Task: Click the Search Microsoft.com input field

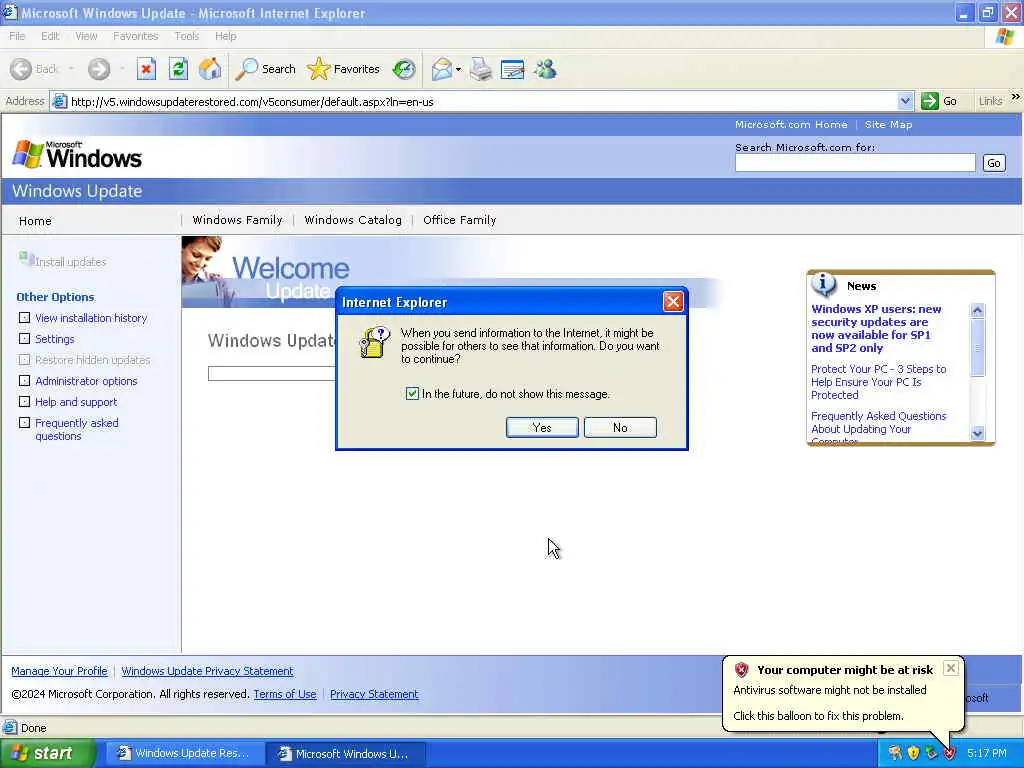Action: (855, 163)
